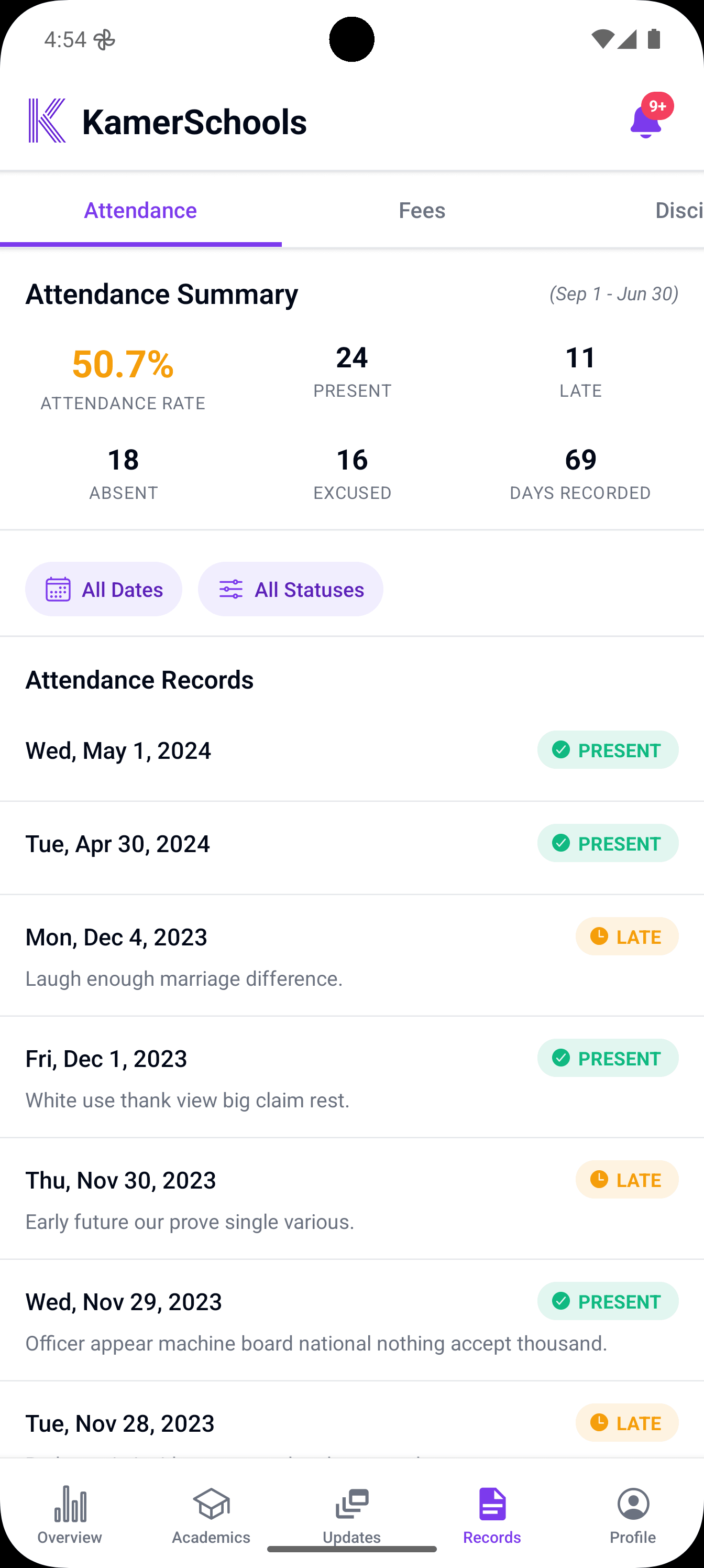Select the Attendance tab
The height and width of the screenshot is (1568, 704).
140,211
